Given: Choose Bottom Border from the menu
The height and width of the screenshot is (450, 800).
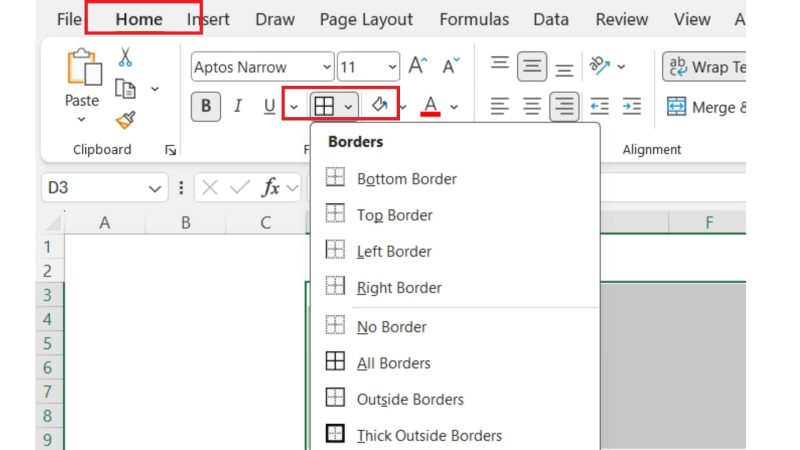Looking at the screenshot, I should (x=455, y=179).
